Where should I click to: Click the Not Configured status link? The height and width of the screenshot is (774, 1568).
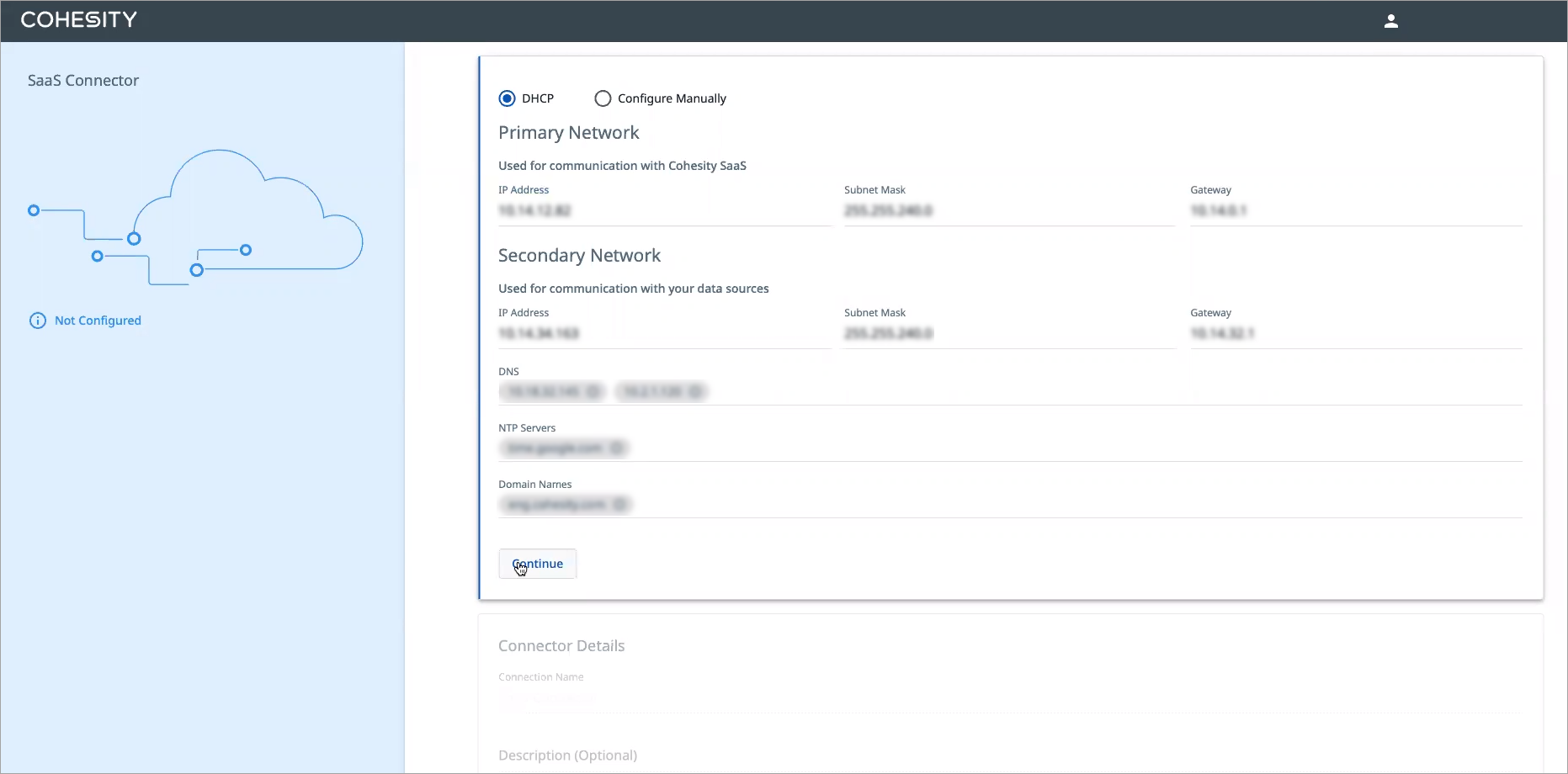coord(98,321)
